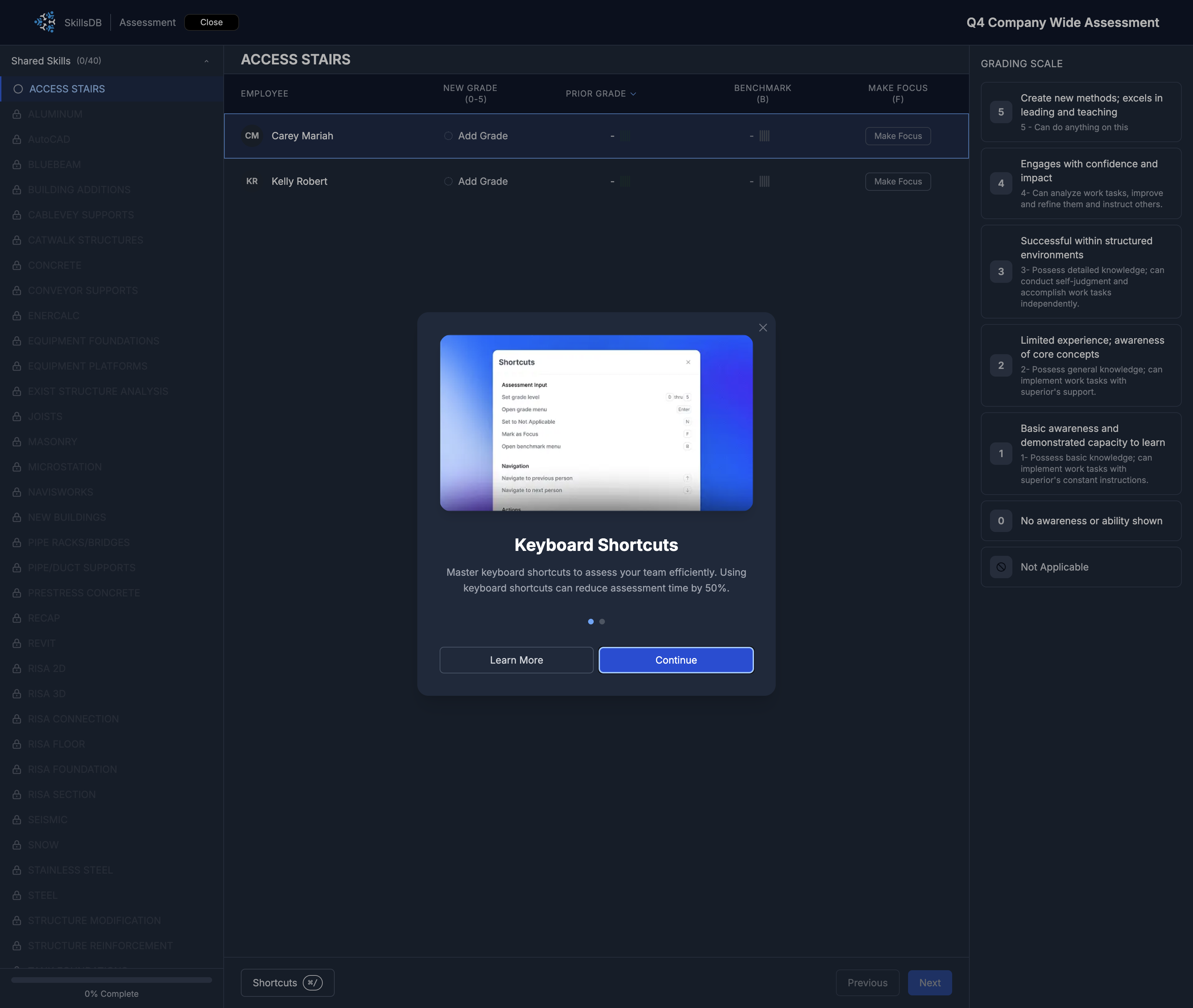Click the lock icon beside SEISMIC

pos(17,819)
